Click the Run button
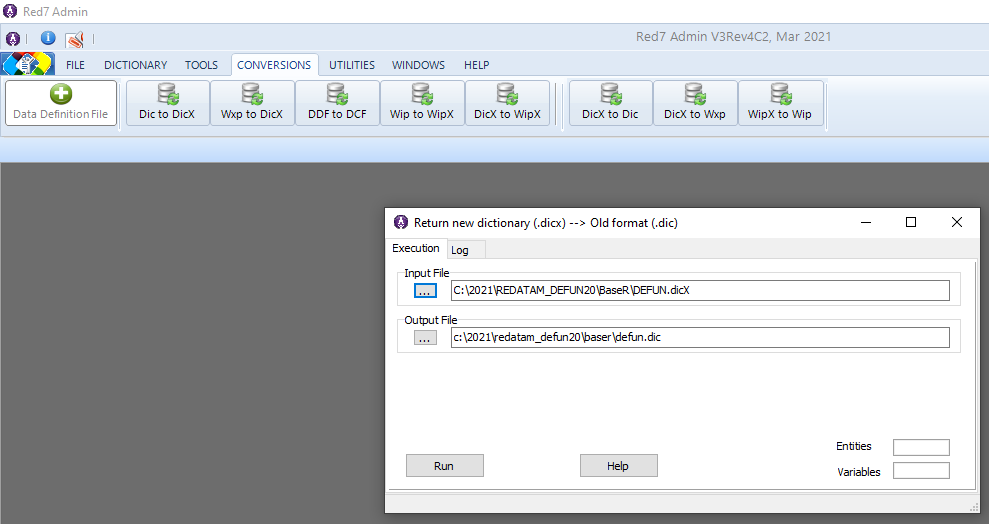The height and width of the screenshot is (524, 989). coord(445,466)
